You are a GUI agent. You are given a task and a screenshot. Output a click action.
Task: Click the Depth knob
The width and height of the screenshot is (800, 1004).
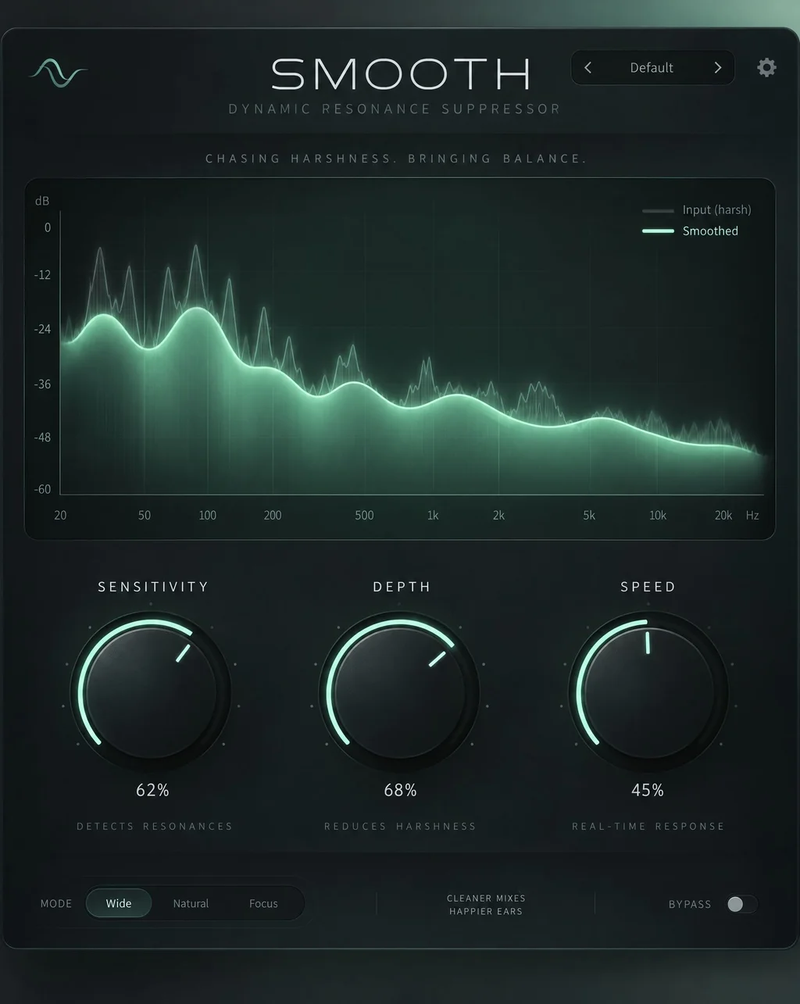(x=399, y=692)
